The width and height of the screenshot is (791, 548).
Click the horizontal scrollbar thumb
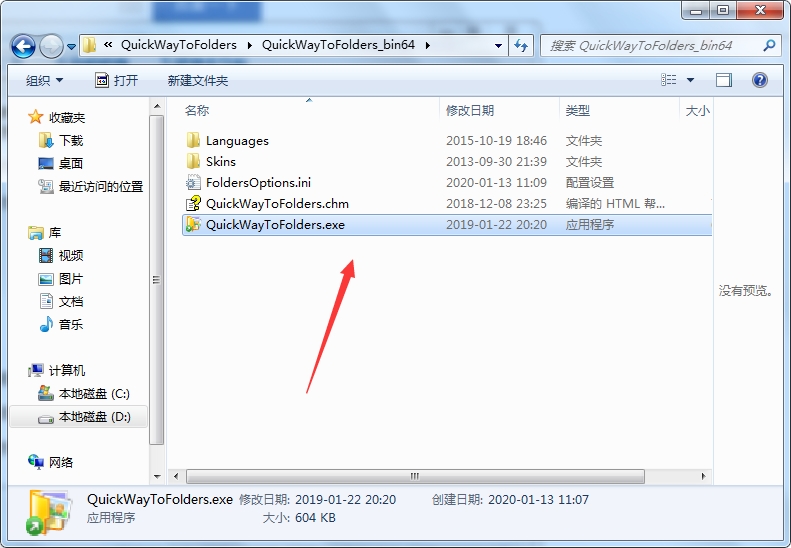415,476
